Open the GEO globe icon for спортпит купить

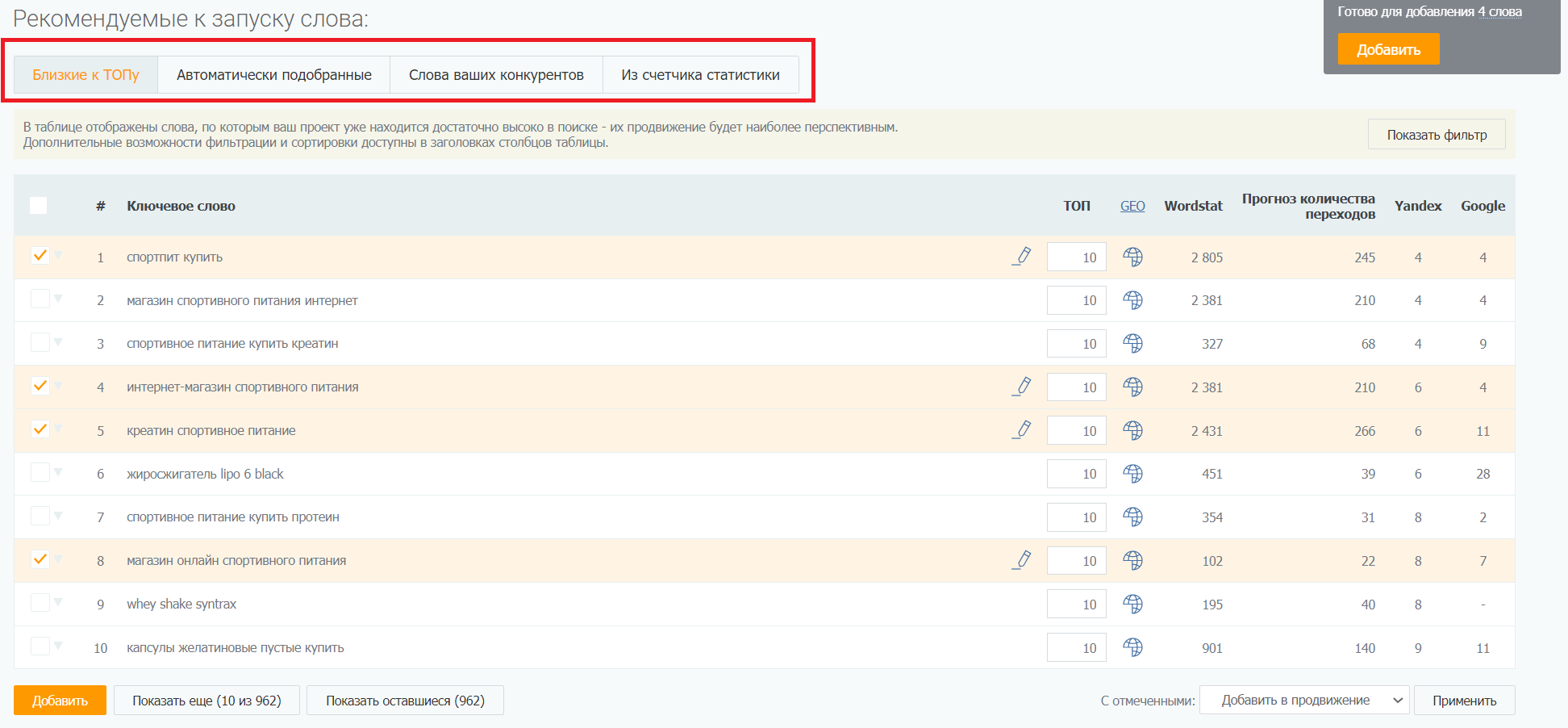click(x=1132, y=257)
